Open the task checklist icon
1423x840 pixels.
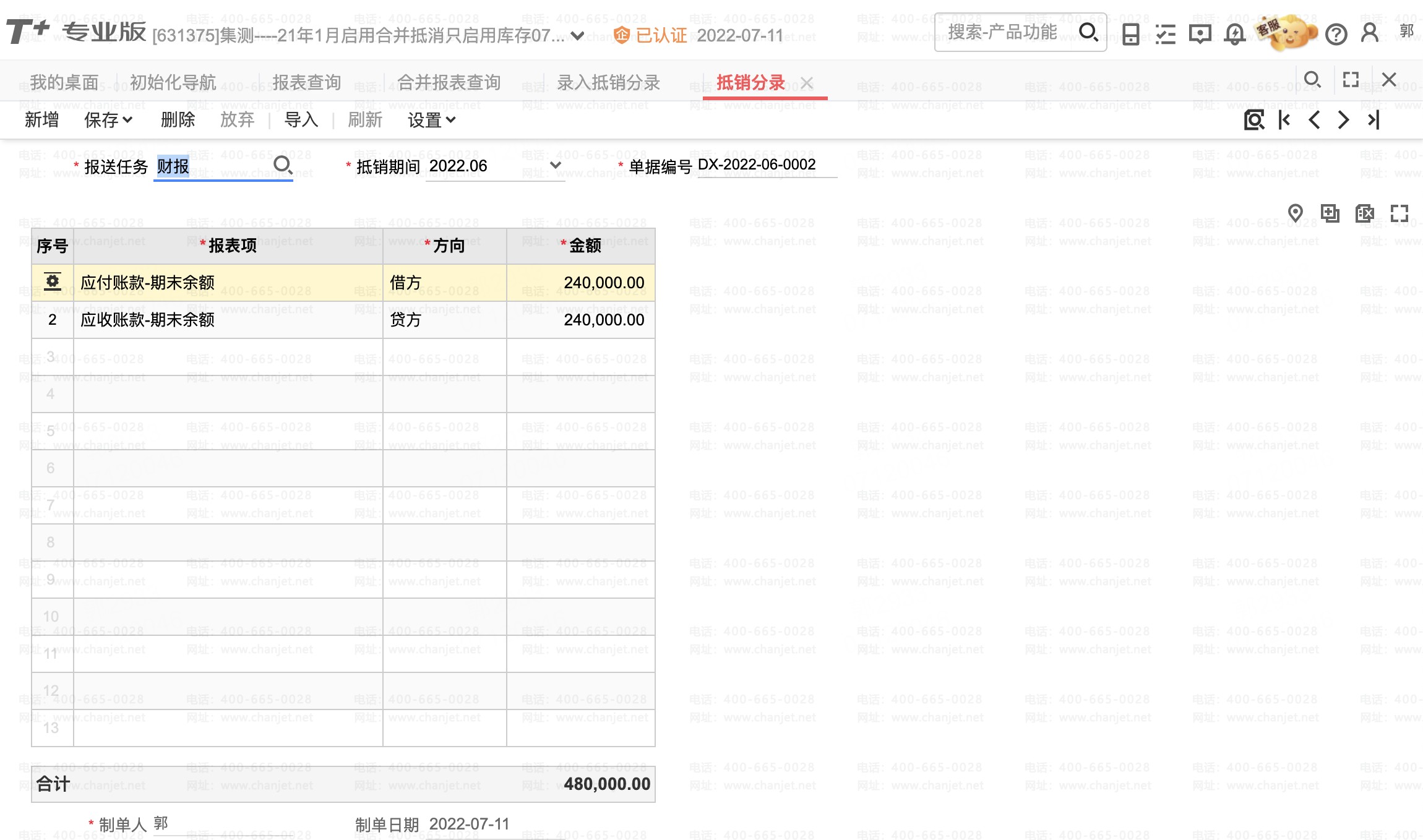point(1166,34)
